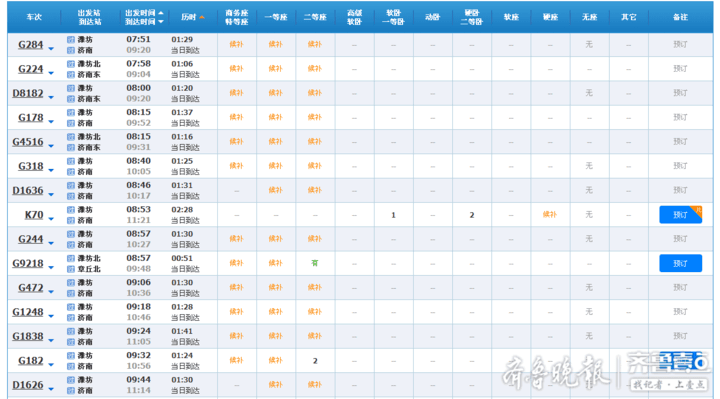Book the G9218 train with 预订
720x399 pixels.
coord(681,264)
